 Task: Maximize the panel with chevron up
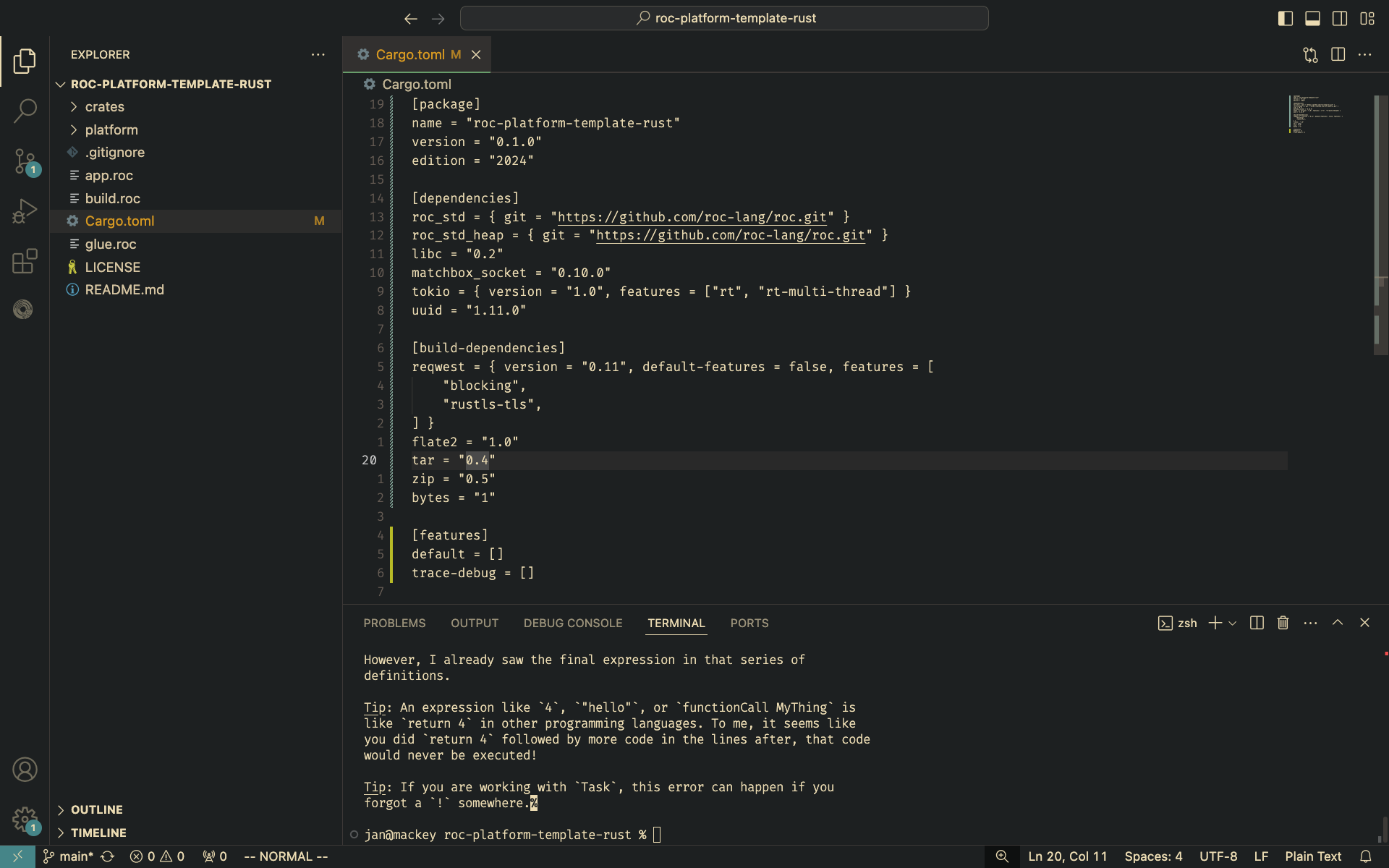(x=1338, y=623)
